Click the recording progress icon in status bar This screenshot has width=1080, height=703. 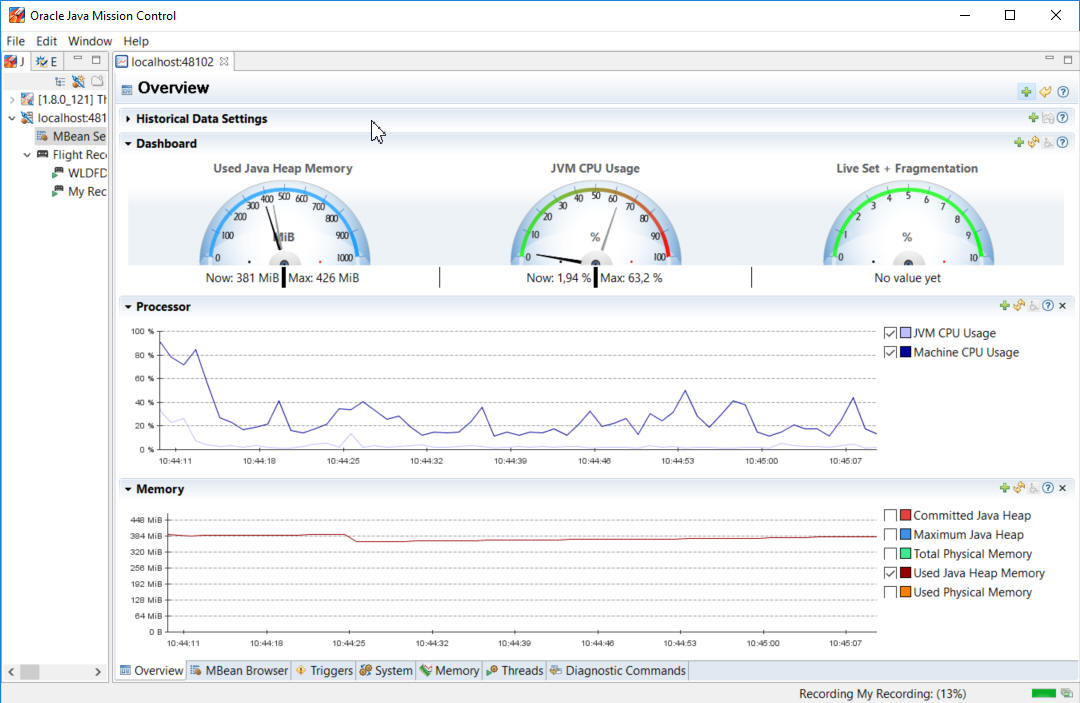1067,693
